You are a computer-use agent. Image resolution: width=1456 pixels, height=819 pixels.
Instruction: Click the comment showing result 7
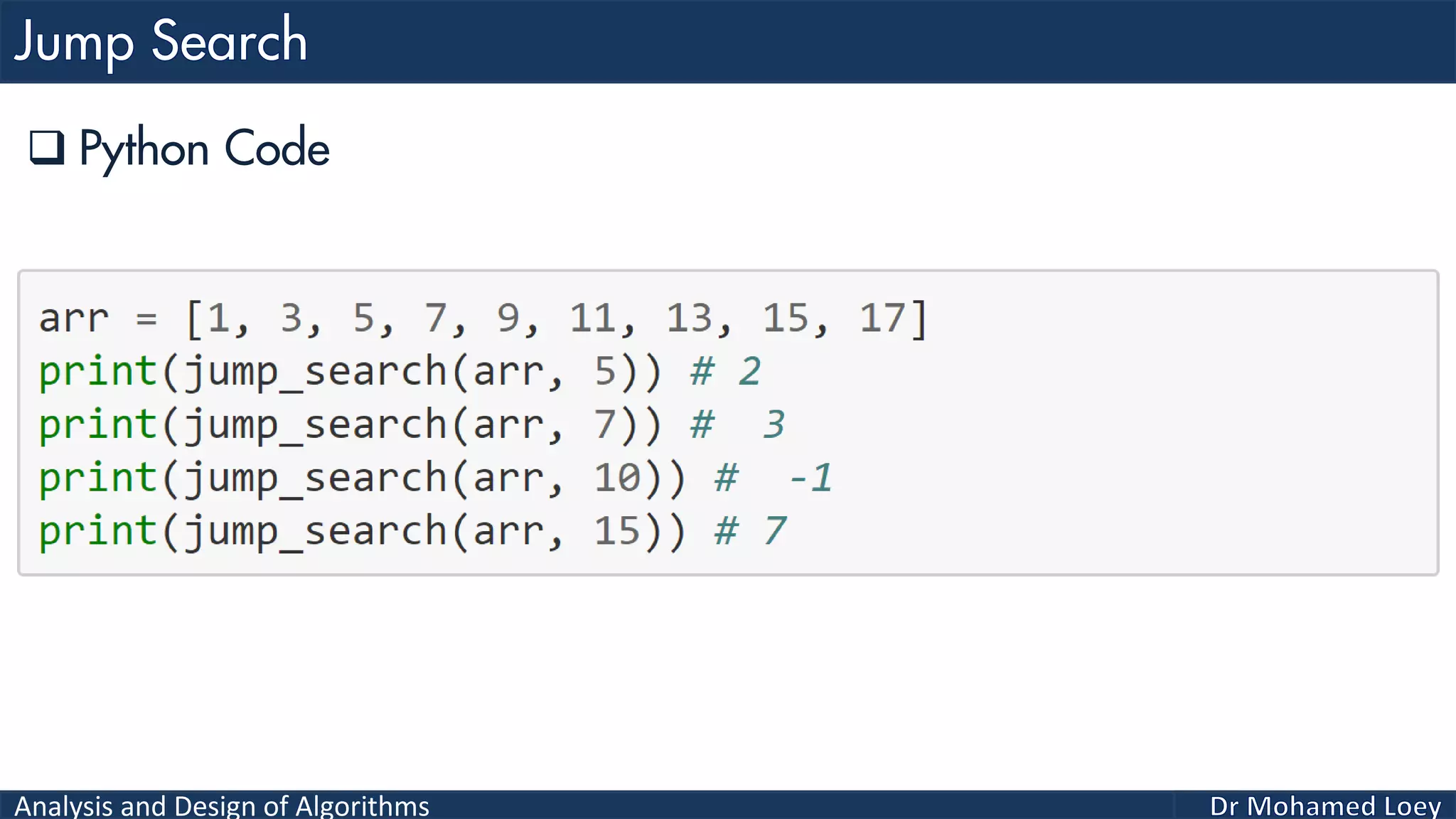(x=751, y=531)
